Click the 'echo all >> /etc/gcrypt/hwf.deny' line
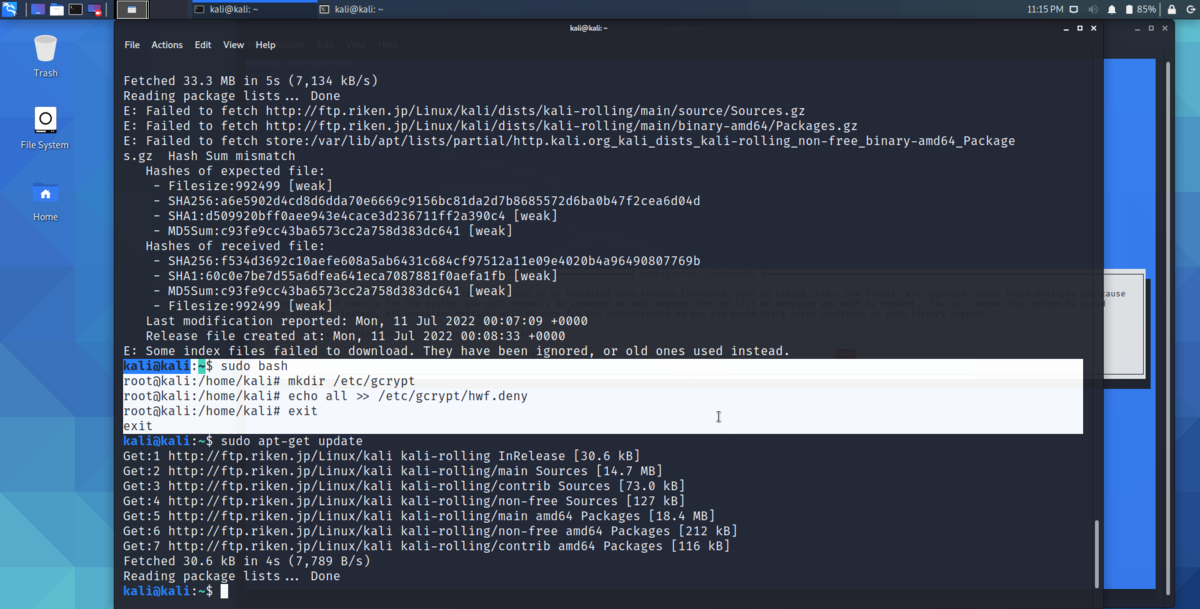 (x=325, y=396)
